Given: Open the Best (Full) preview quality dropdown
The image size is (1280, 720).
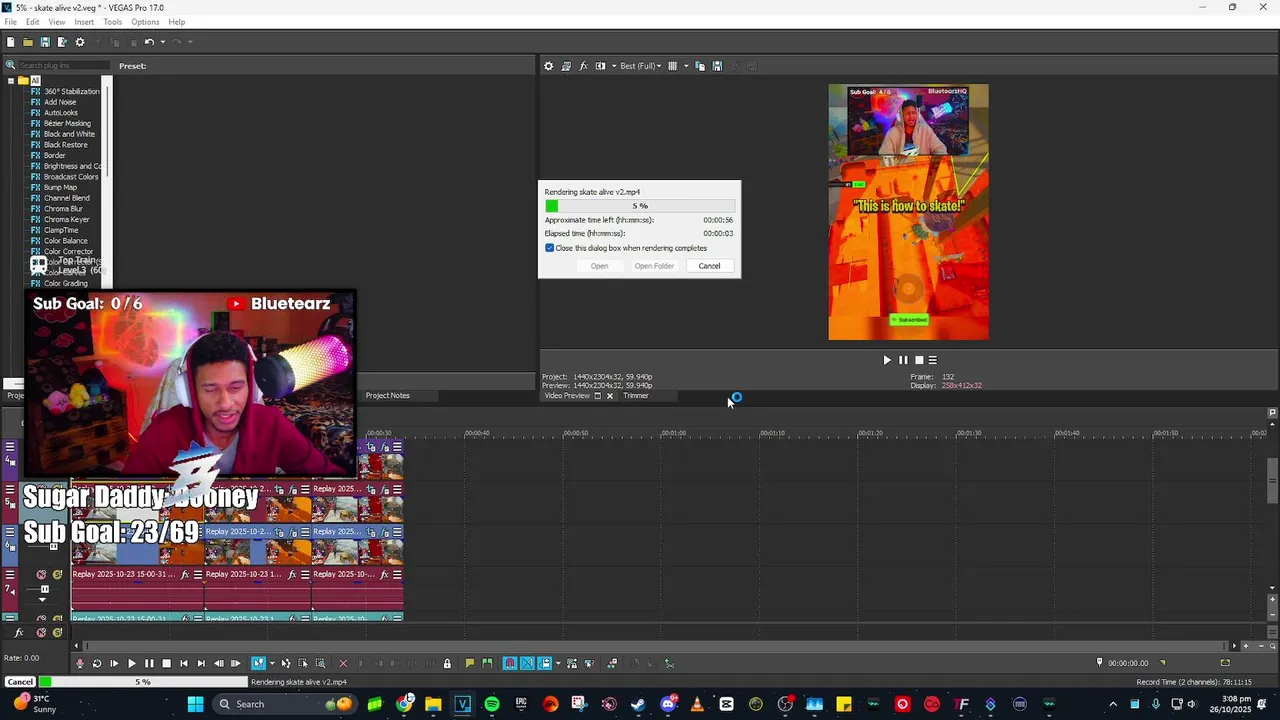Looking at the screenshot, I should 640,66.
